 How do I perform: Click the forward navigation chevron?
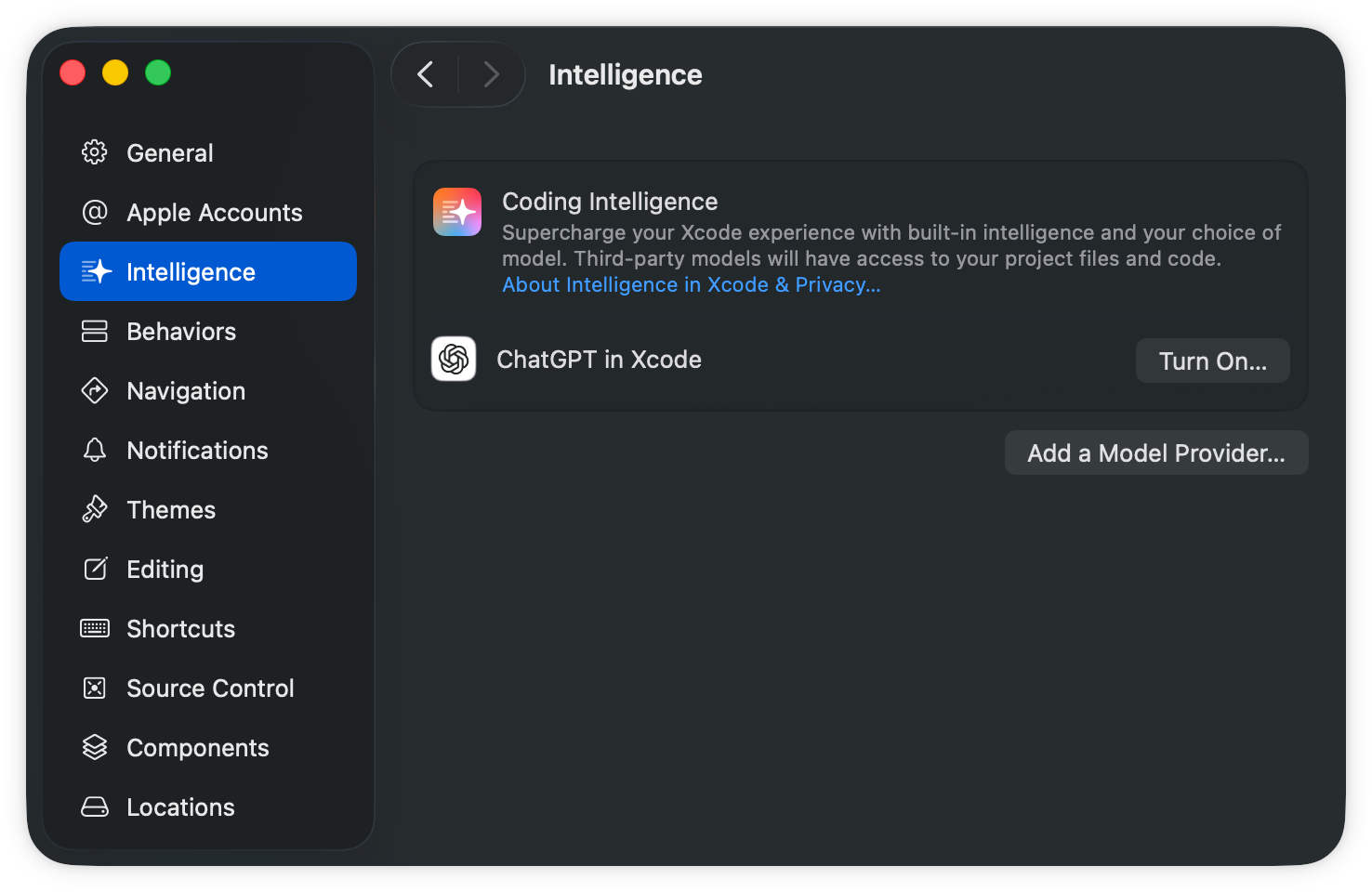[x=491, y=74]
